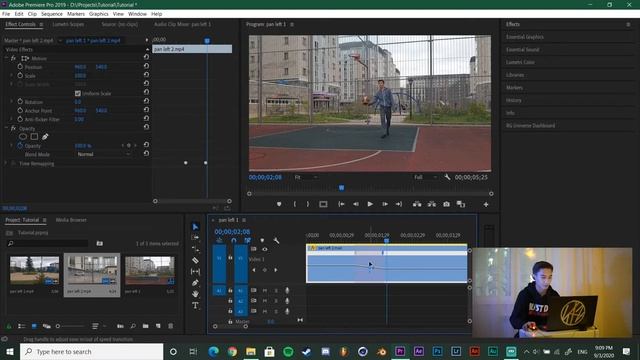Select the Razor tool

coord(196,260)
